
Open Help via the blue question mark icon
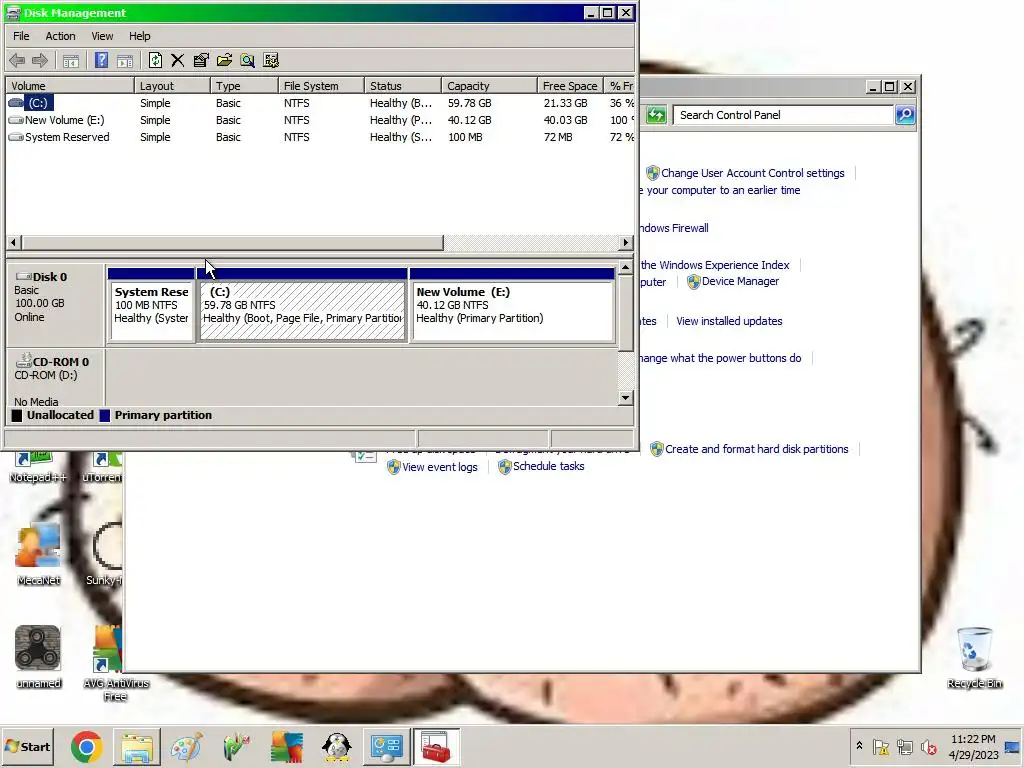click(x=101, y=61)
